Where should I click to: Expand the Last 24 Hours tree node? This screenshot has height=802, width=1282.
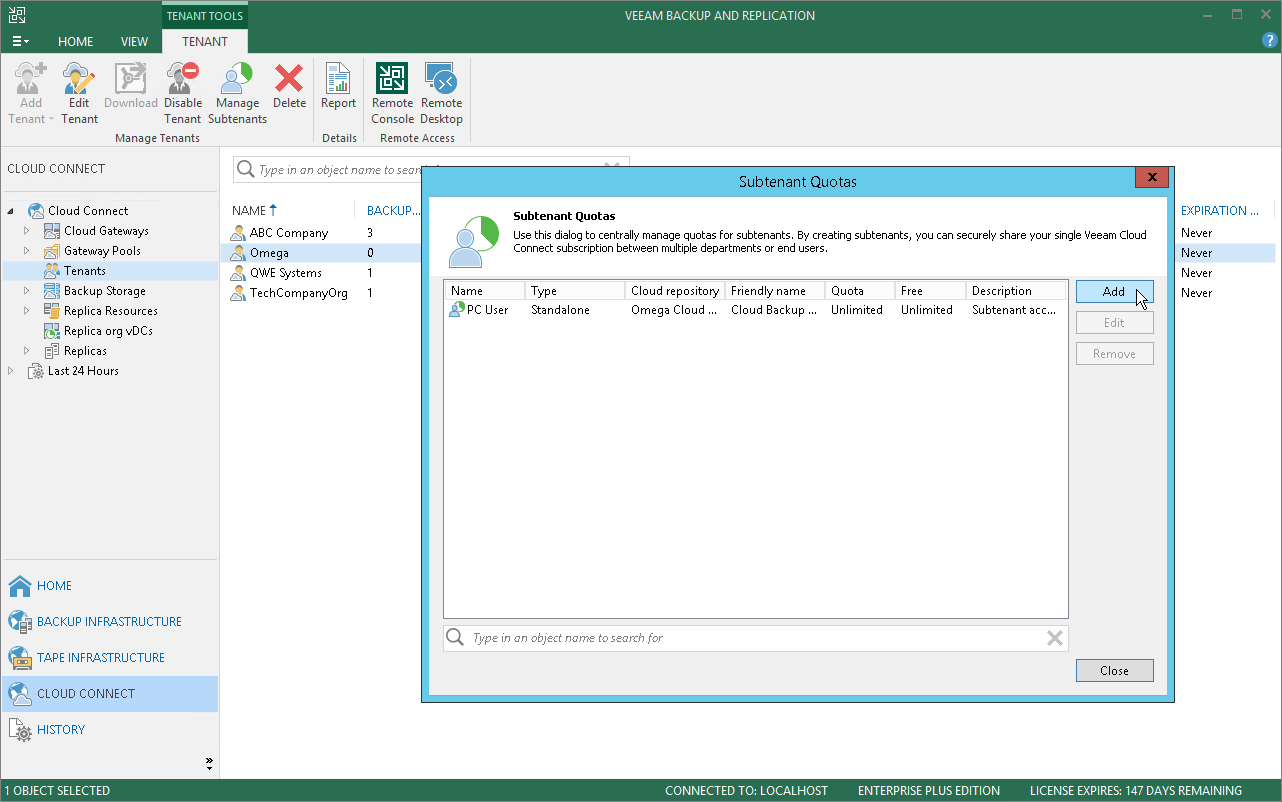click(x=12, y=371)
